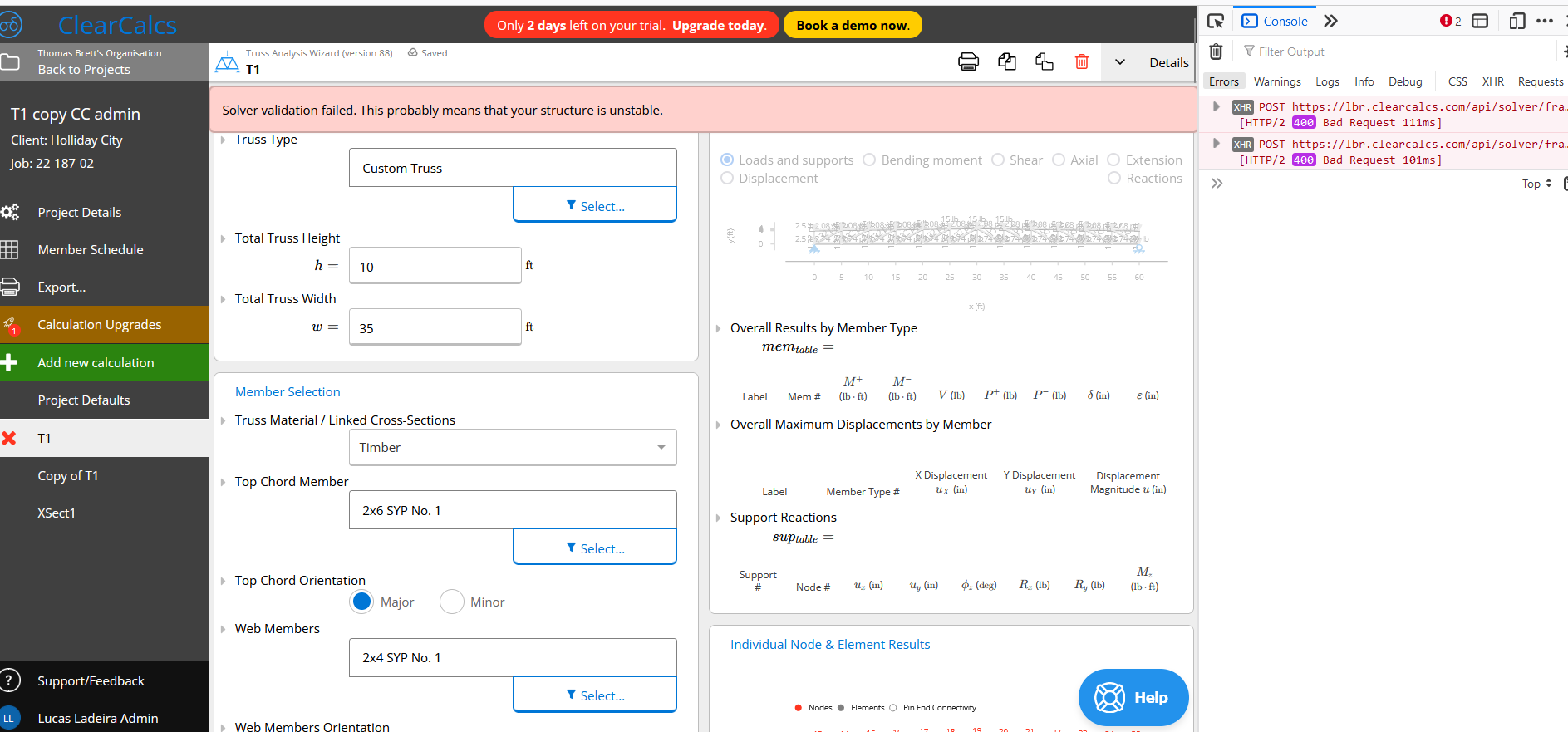
Task: Click the DevTools element picker icon
Action: click(x=1216, y=21)
